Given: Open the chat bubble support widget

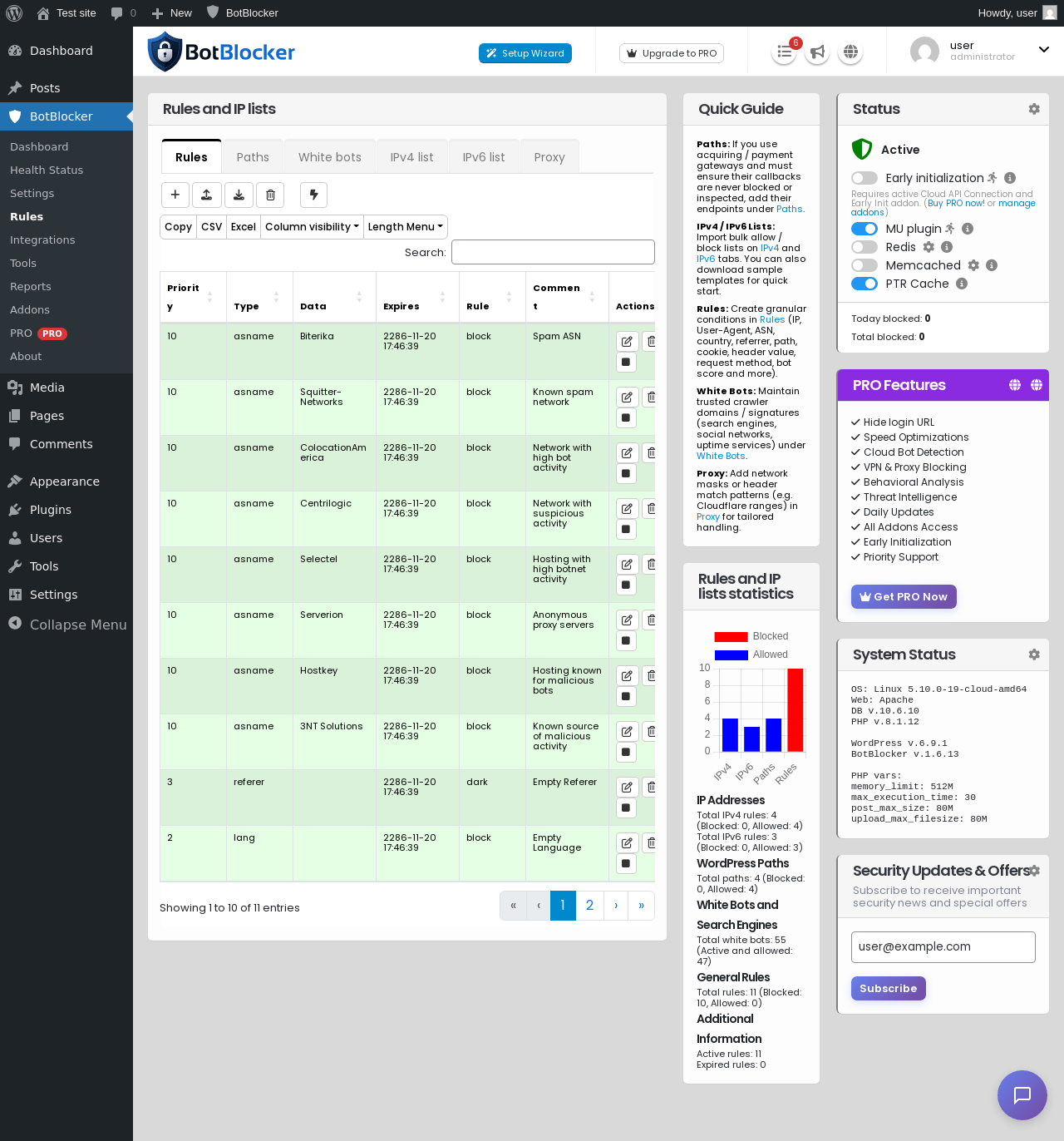Looking at the screenshot, I should [x=1022, y=1095].
